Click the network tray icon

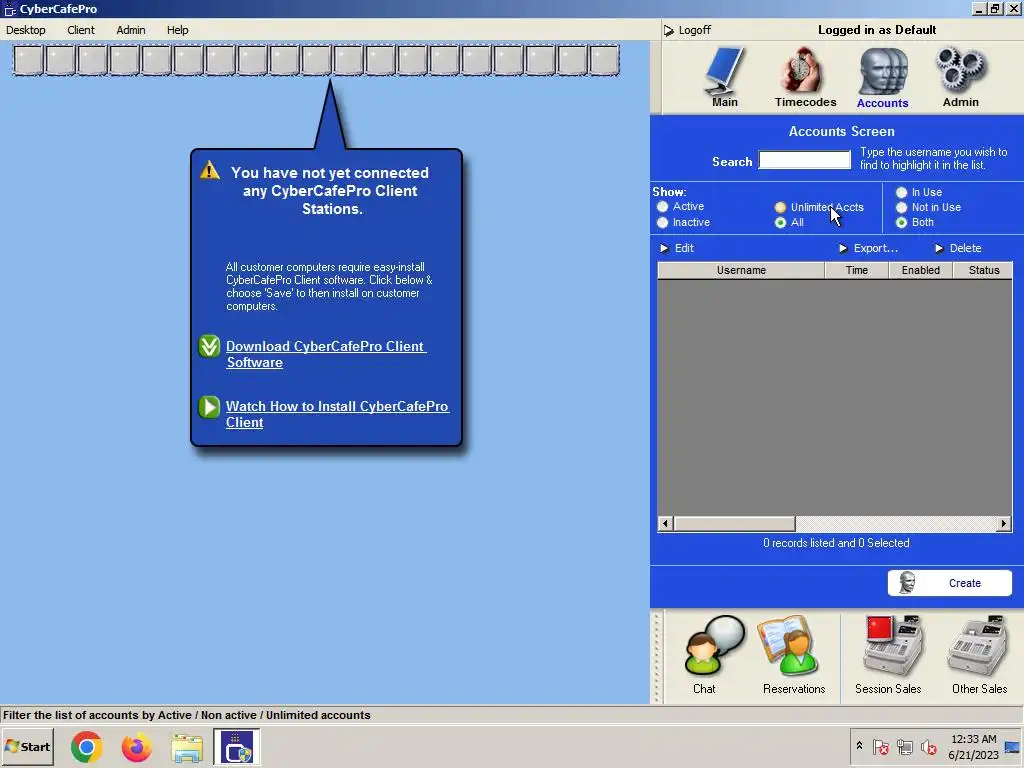(904, 746)
